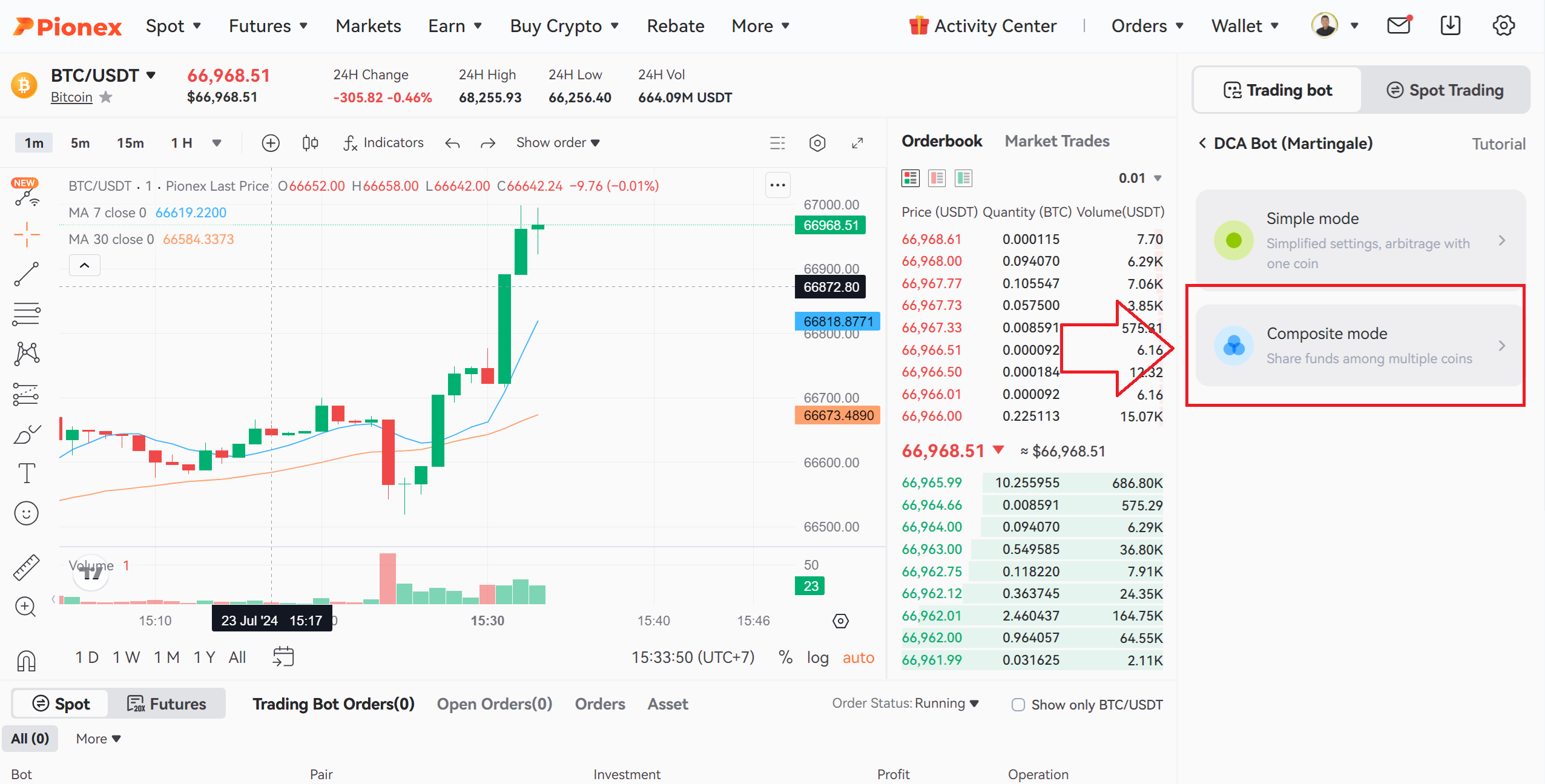The image size is (1545, 784).
Task: Open the Rebate page
Action: click(676, 26)
